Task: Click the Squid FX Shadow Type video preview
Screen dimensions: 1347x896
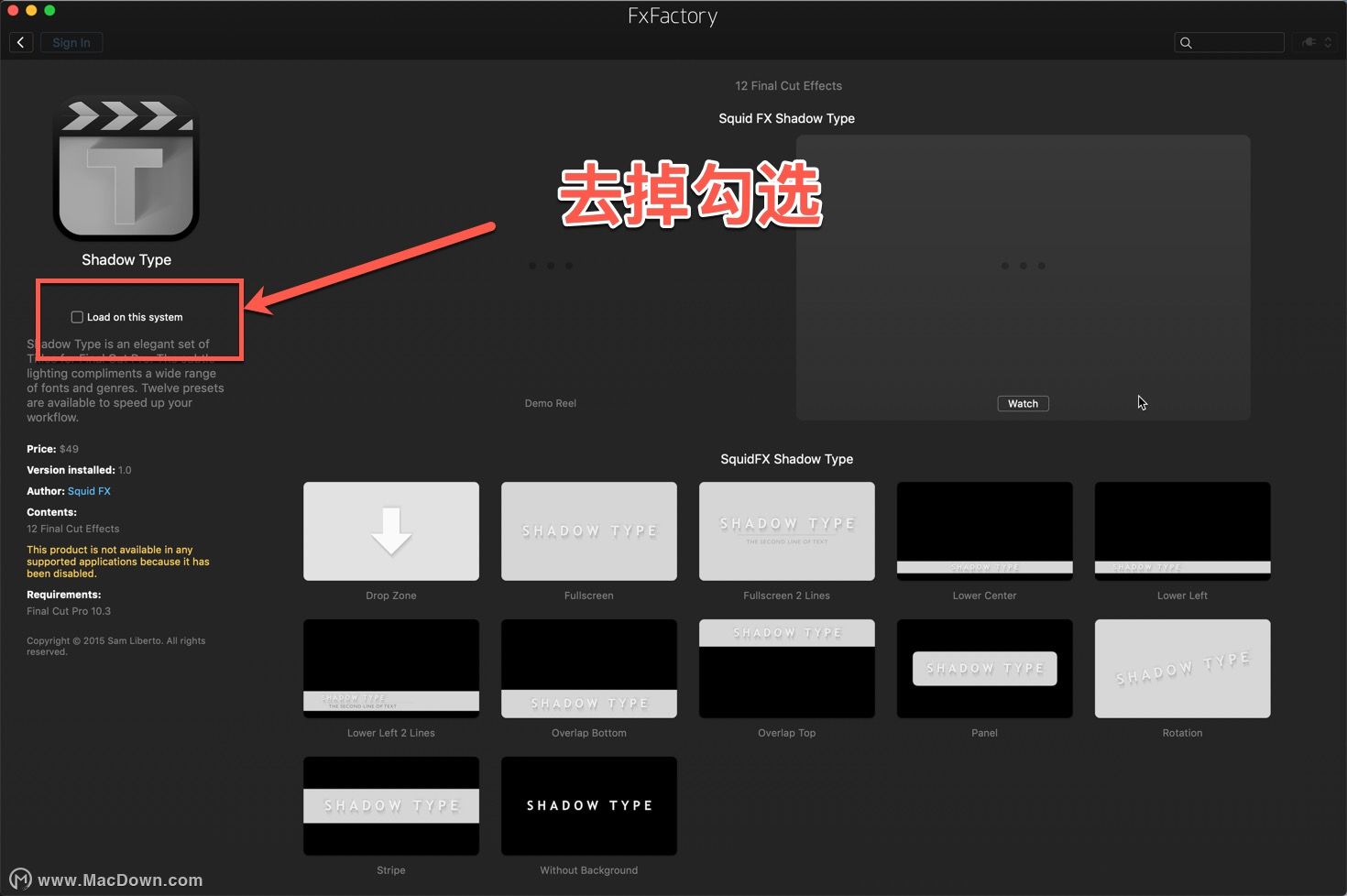Action: tap(1023, 278)
